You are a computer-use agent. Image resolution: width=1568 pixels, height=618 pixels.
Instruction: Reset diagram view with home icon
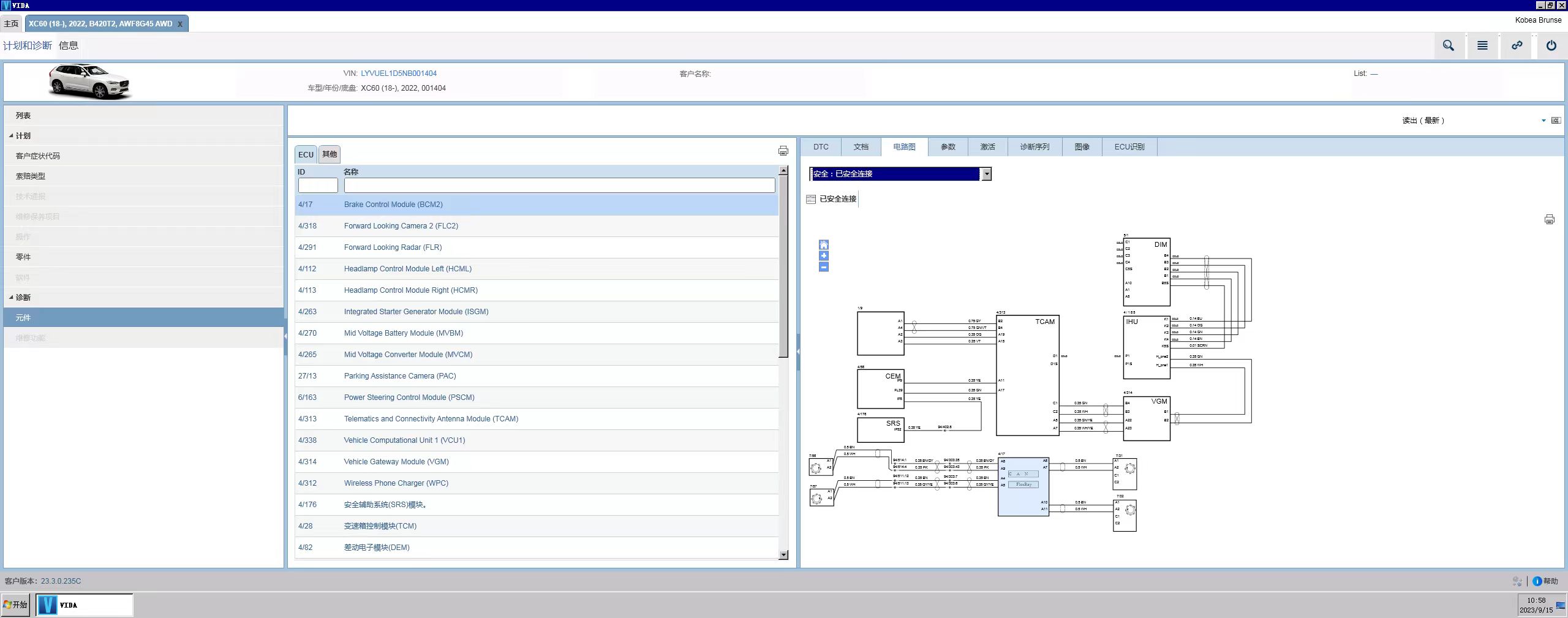coord(824,245)
